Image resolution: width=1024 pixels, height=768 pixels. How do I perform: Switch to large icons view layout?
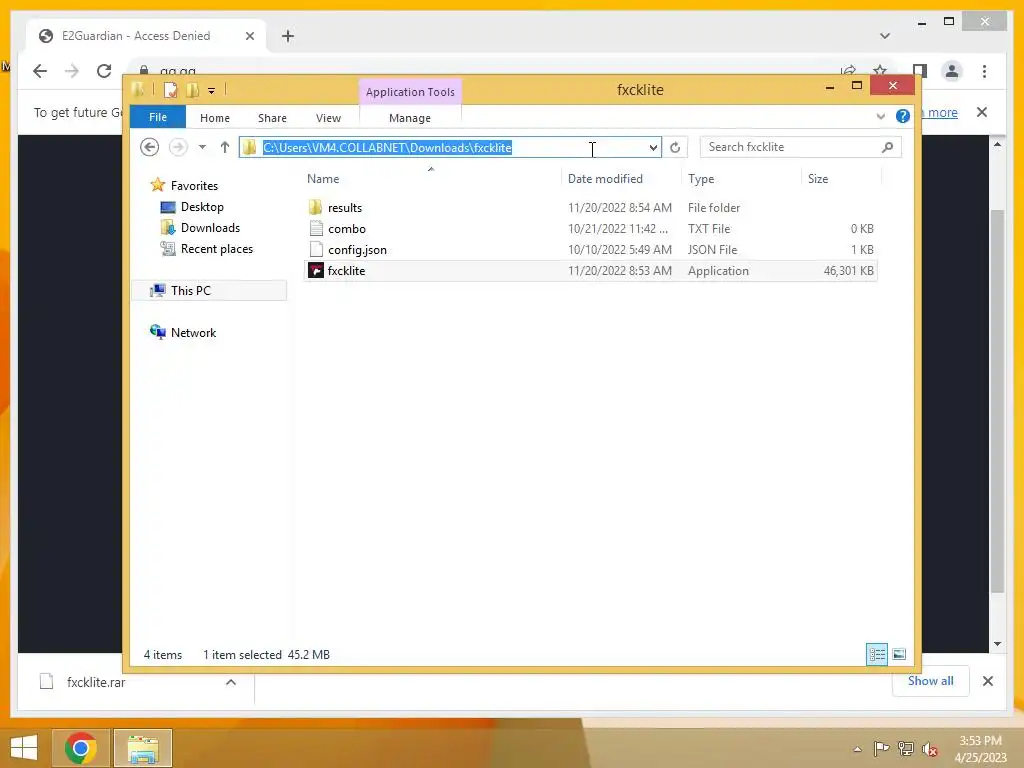899,654
